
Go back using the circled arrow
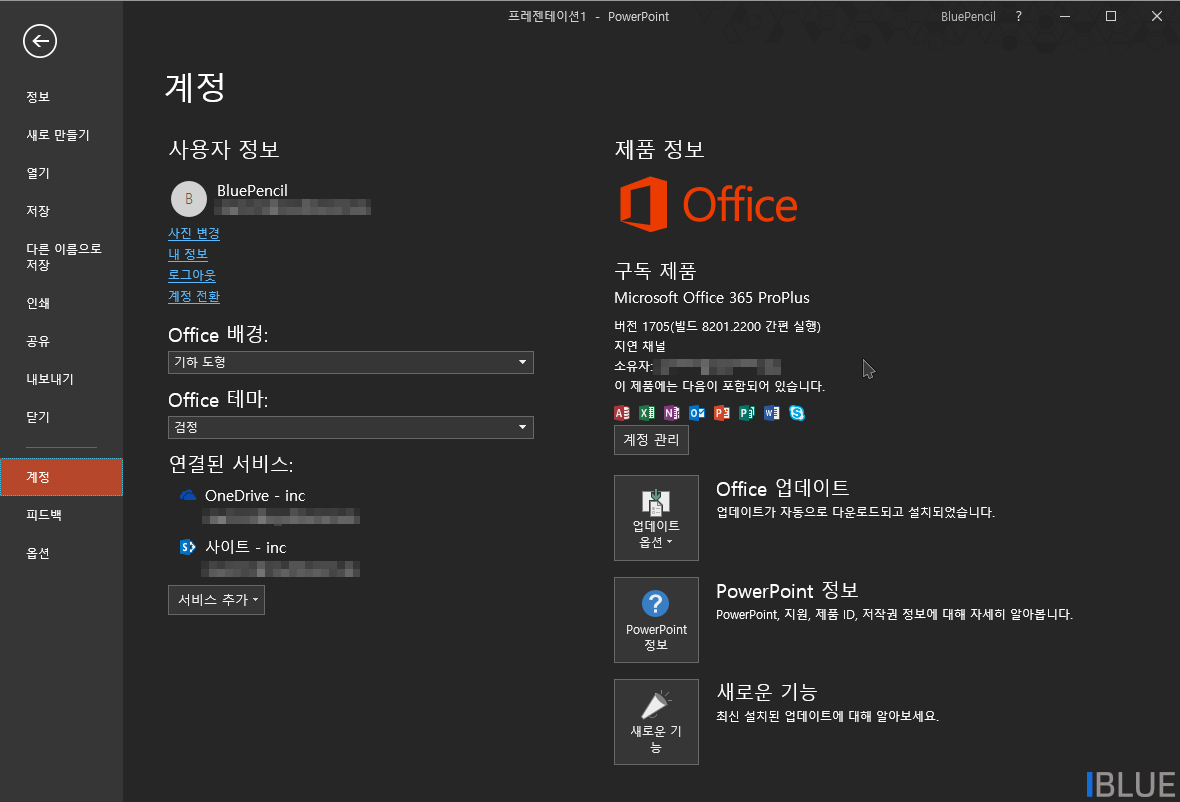click(x=40, y=41)
